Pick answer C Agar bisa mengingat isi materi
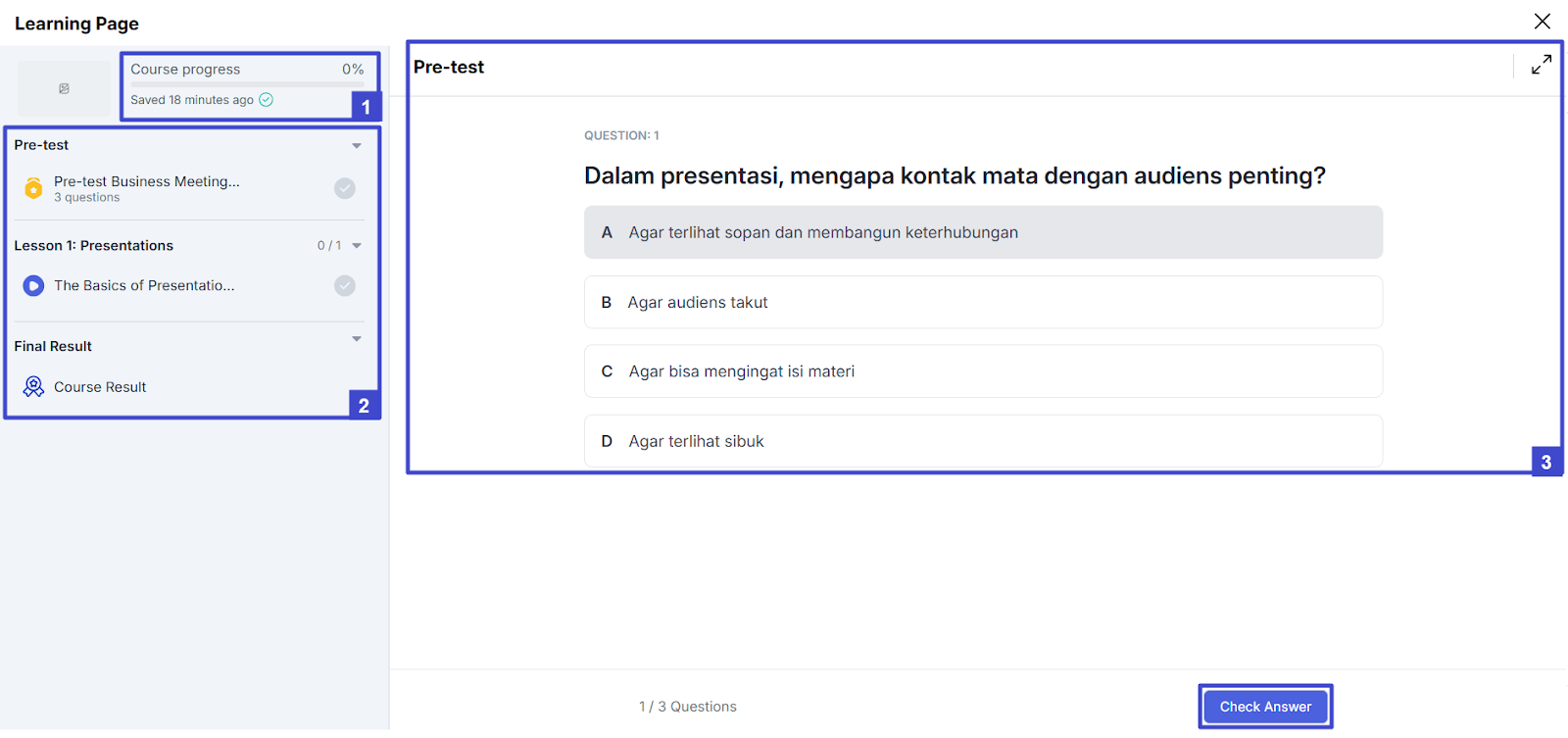Image resolution: width=1568 pixels, height=738 pixels. pos(982,371)
